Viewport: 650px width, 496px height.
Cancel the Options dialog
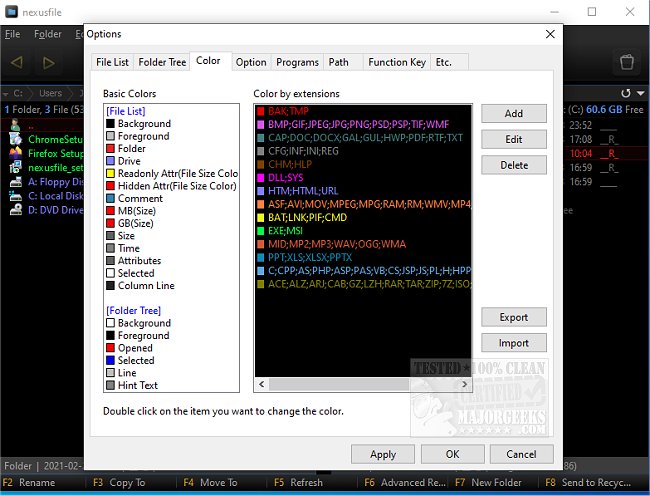521,455
